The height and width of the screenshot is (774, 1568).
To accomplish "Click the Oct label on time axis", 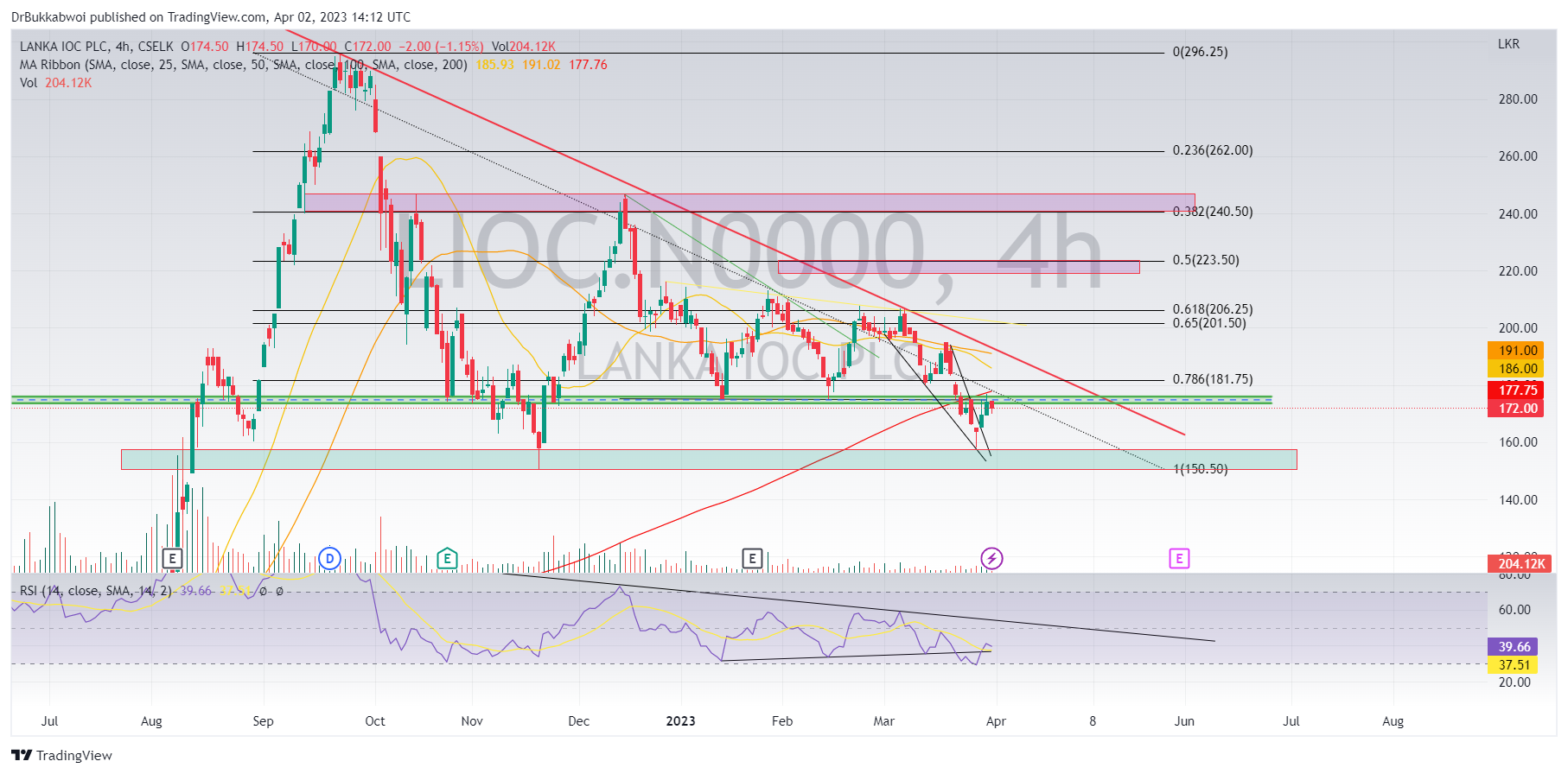I will click(375, 721).
